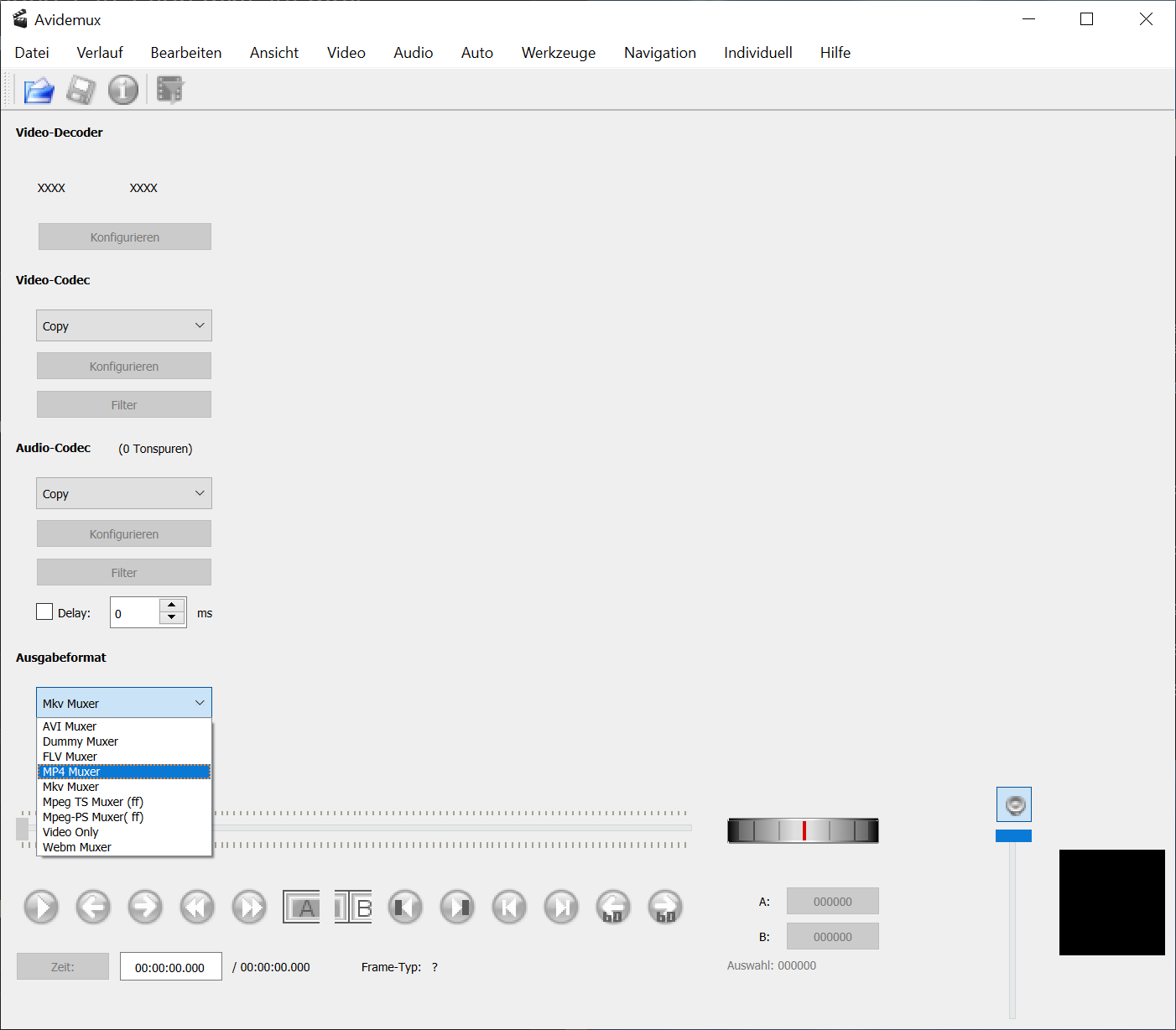1176x1030 pixels.
Task: Jump back 60 seconds with the playback icon
Action: [612, 907]
